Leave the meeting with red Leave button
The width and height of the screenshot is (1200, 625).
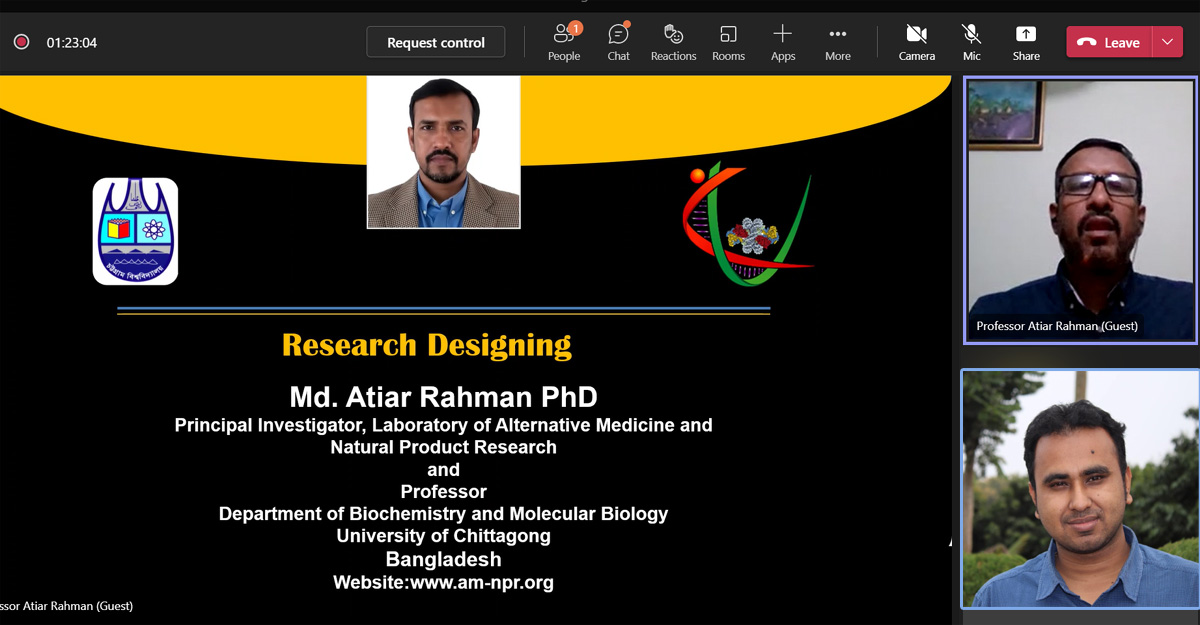1110,42
